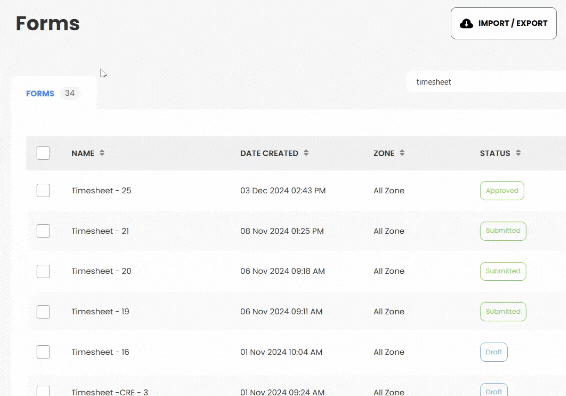The width and height of the screenshot is (566, 396).
Task: Open Timesheet - 25 form
Action: point(101,191)
